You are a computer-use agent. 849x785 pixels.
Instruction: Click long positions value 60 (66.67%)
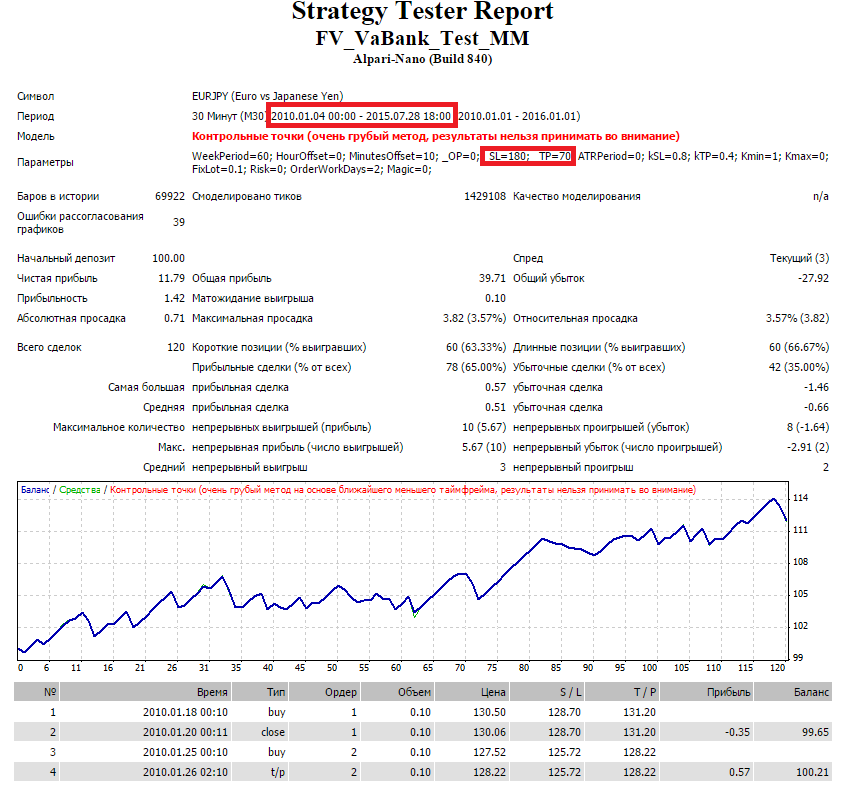(799, 348)
